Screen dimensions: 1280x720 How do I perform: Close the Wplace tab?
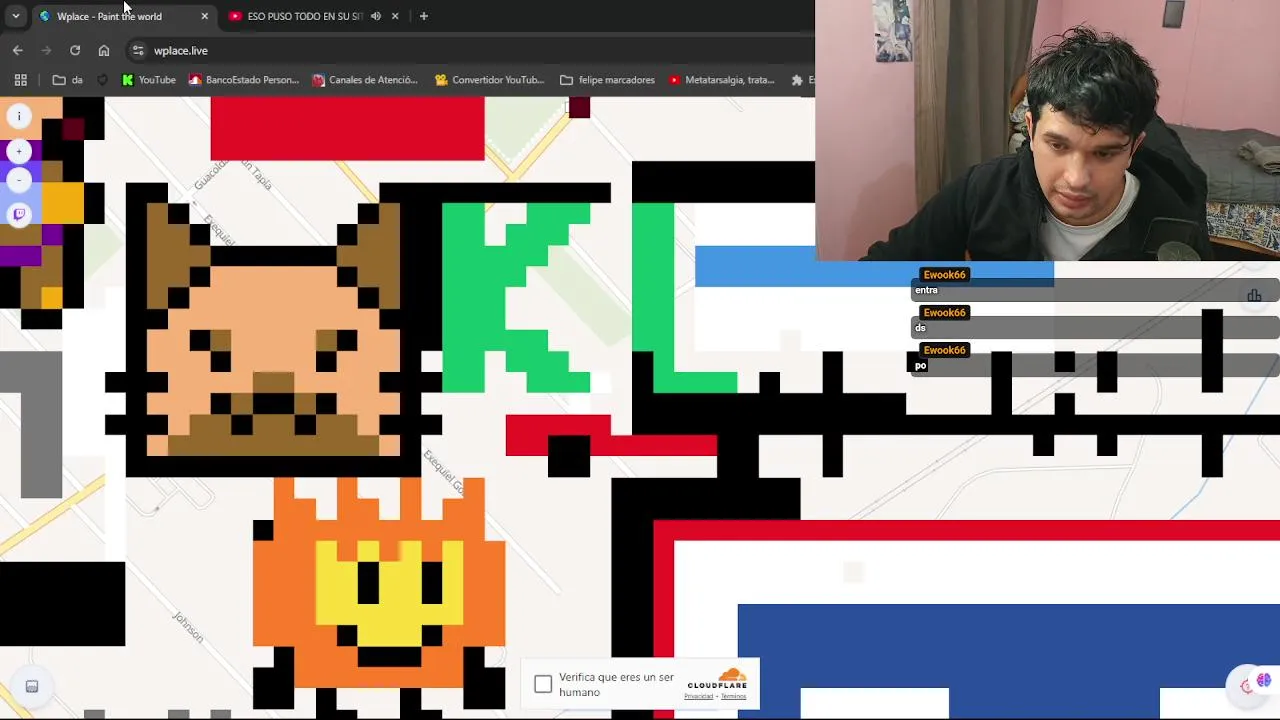[204, 16]
